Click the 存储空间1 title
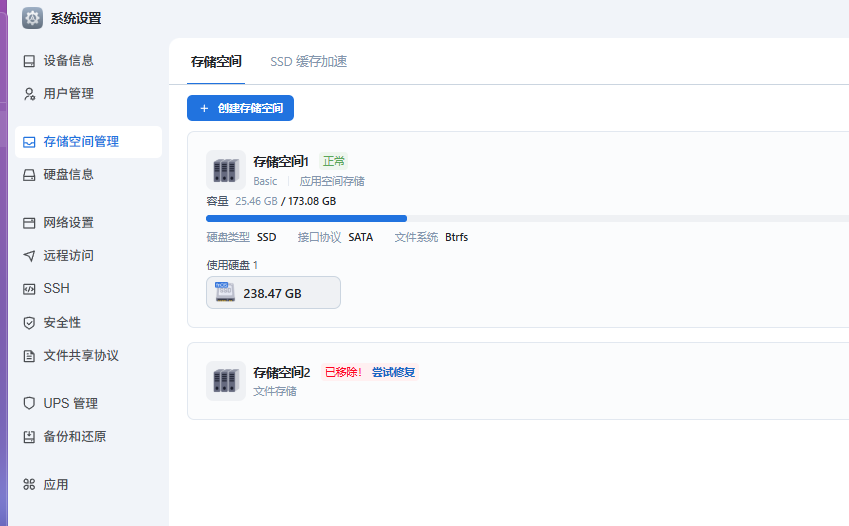The width and height of the screenshot is (849, 526). (280, 161)
